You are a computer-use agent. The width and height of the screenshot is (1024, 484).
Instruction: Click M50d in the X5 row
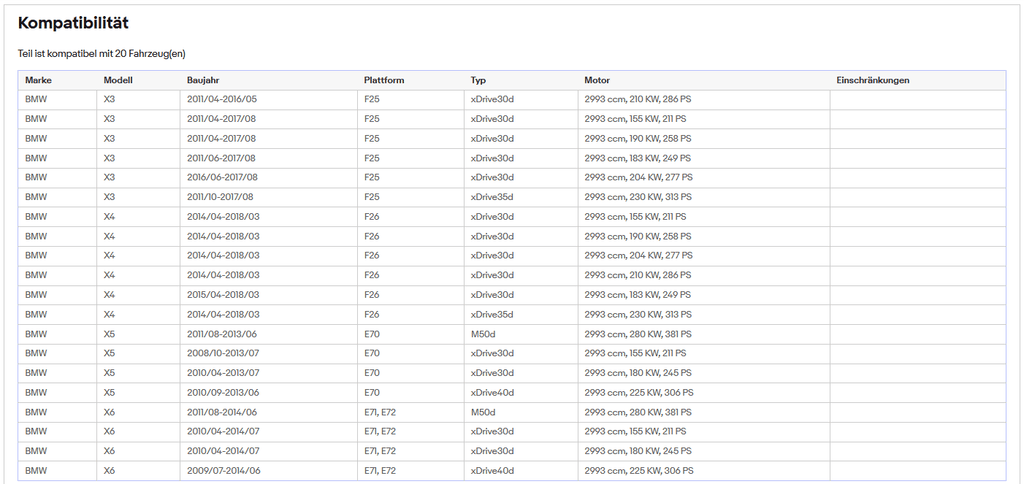click(483, 334)
